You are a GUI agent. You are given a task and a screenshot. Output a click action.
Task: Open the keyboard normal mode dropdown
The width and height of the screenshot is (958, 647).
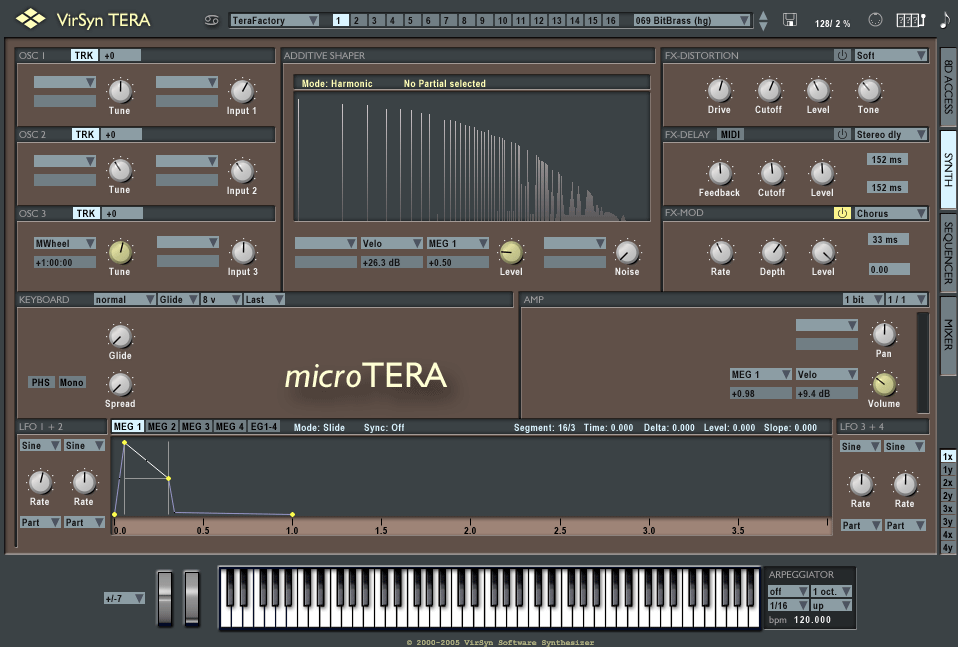pos(125,299)
